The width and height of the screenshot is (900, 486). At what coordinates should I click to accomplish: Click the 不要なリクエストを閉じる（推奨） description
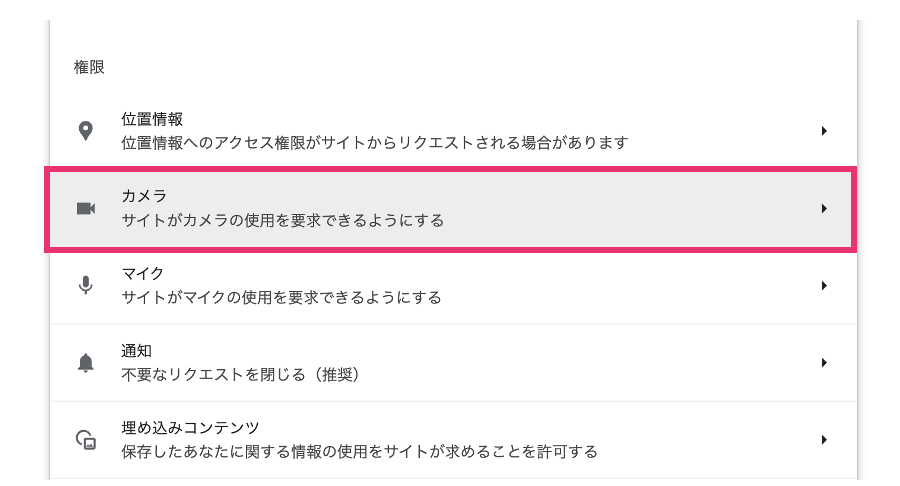tap(240, 374)
